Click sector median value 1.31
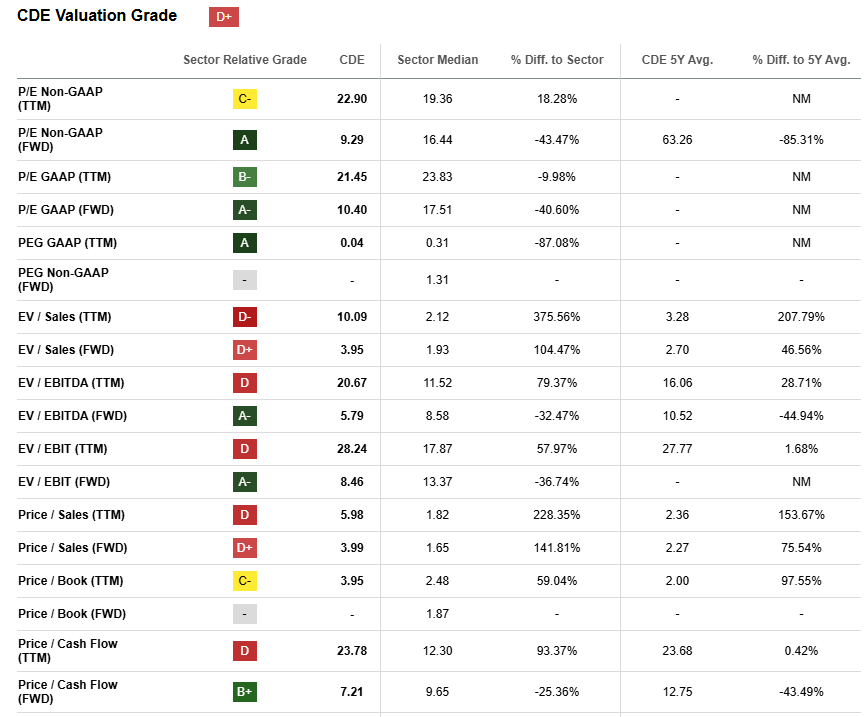Viewport: 865px width, 717px height. click(437, 280)
